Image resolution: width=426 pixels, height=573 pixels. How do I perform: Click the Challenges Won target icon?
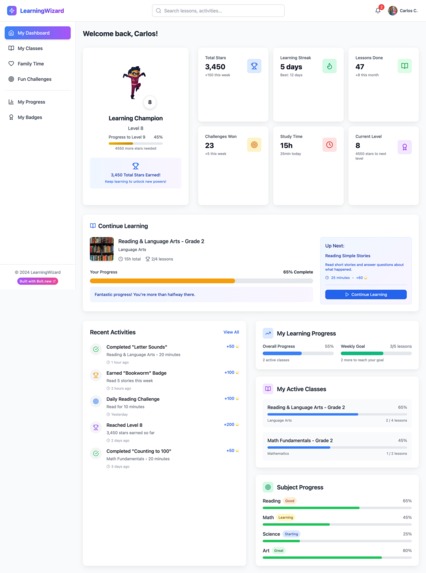tap(254, 145)
